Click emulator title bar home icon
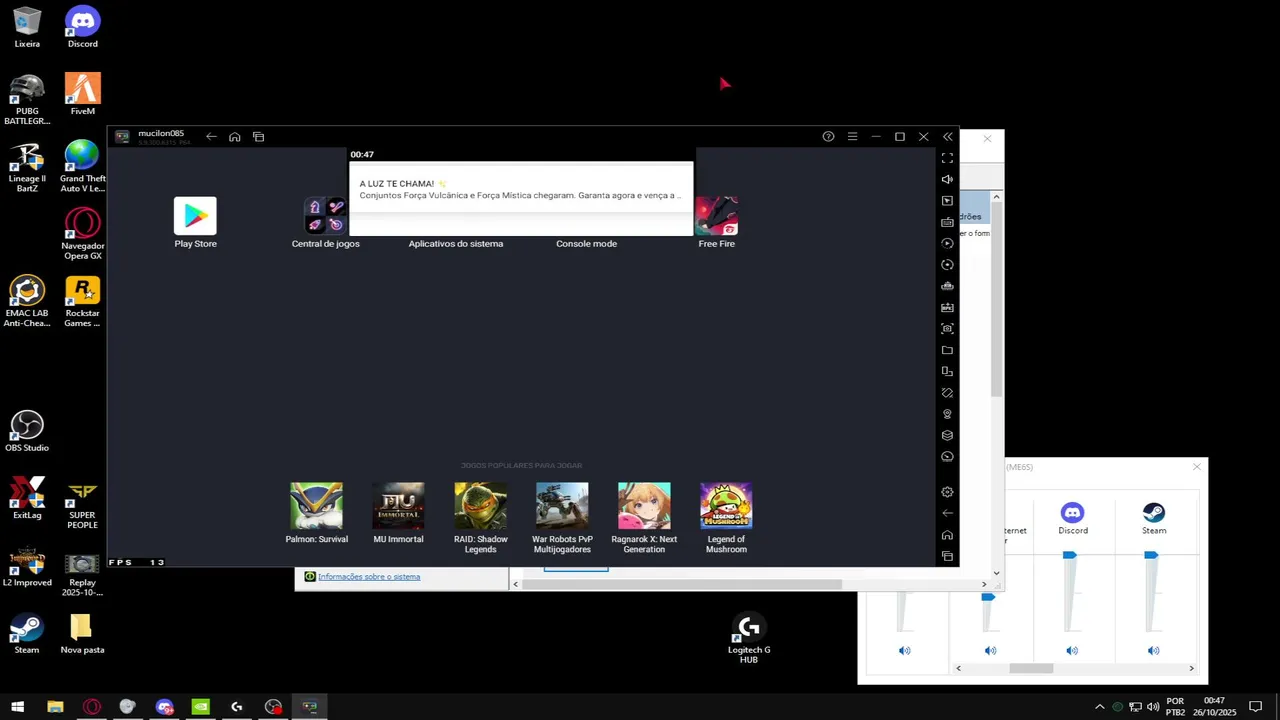Viewport: 1280px width, 720px height. pyautogui.click(x=234, y=137)
